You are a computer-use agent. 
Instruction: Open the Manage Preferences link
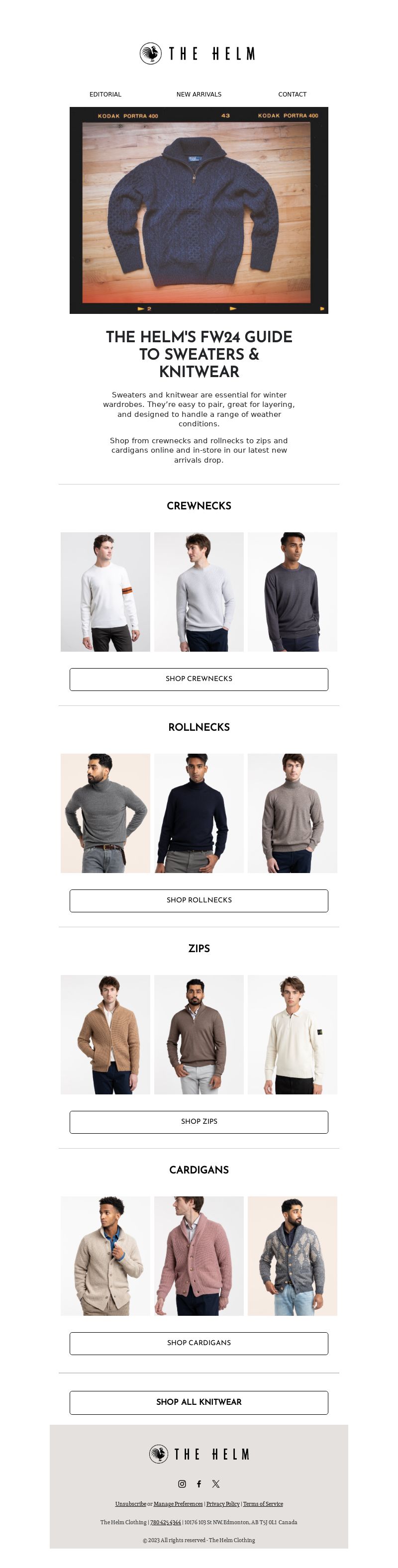[178, 1503]
